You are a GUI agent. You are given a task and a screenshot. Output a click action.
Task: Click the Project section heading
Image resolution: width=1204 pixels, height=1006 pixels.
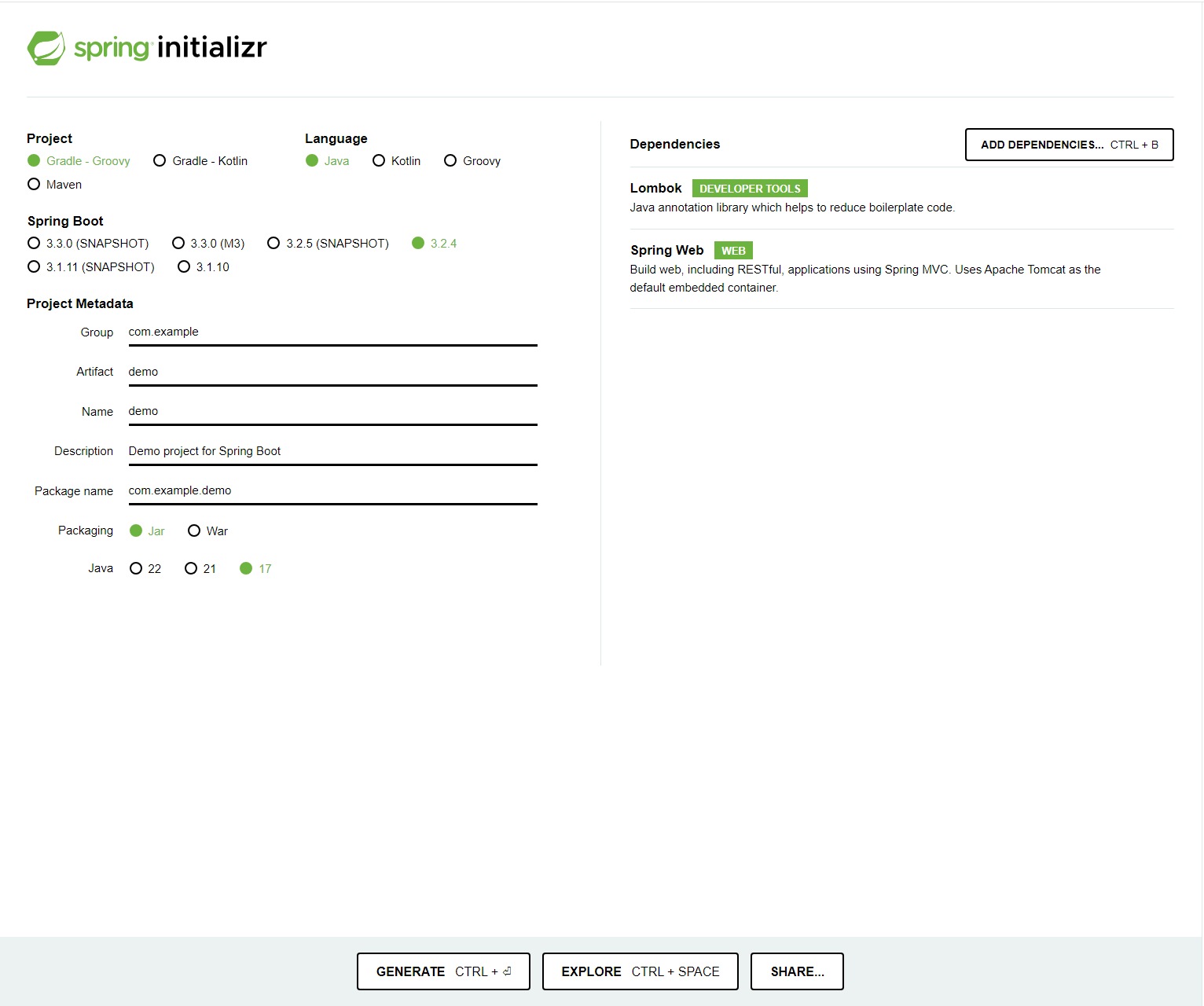pos(50,138)
